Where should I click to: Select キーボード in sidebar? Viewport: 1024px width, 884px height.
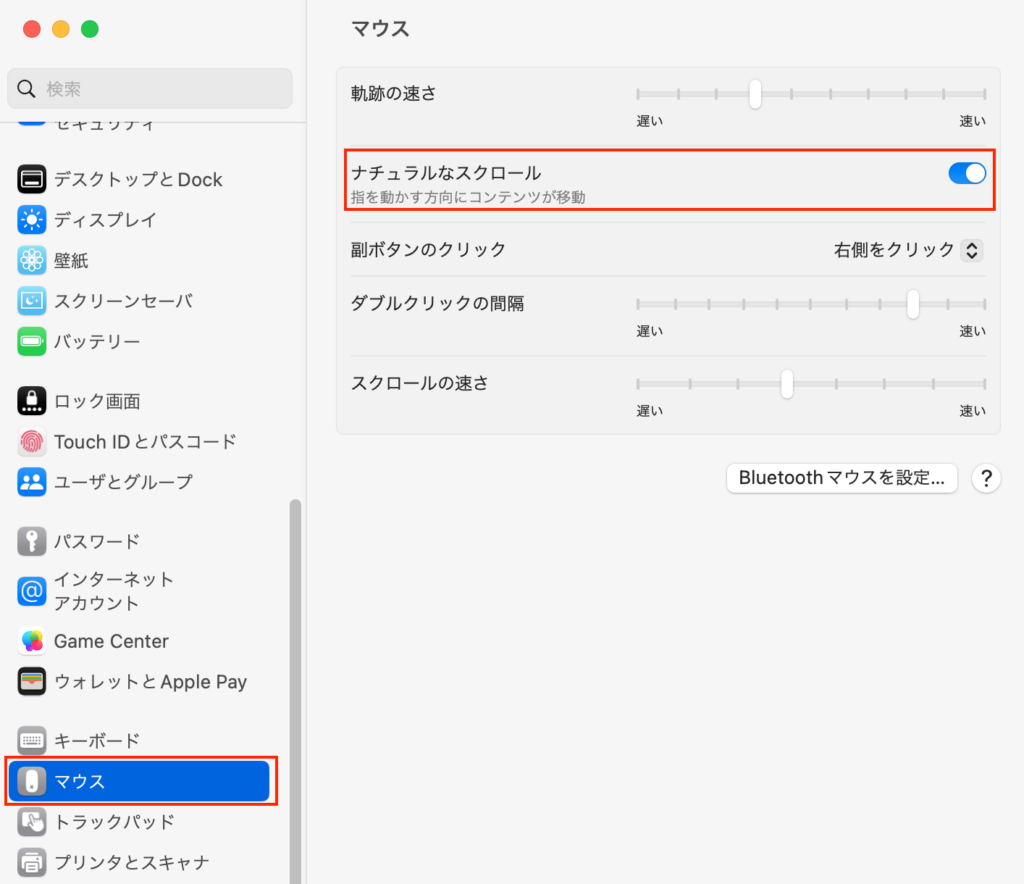pos(138,740)
